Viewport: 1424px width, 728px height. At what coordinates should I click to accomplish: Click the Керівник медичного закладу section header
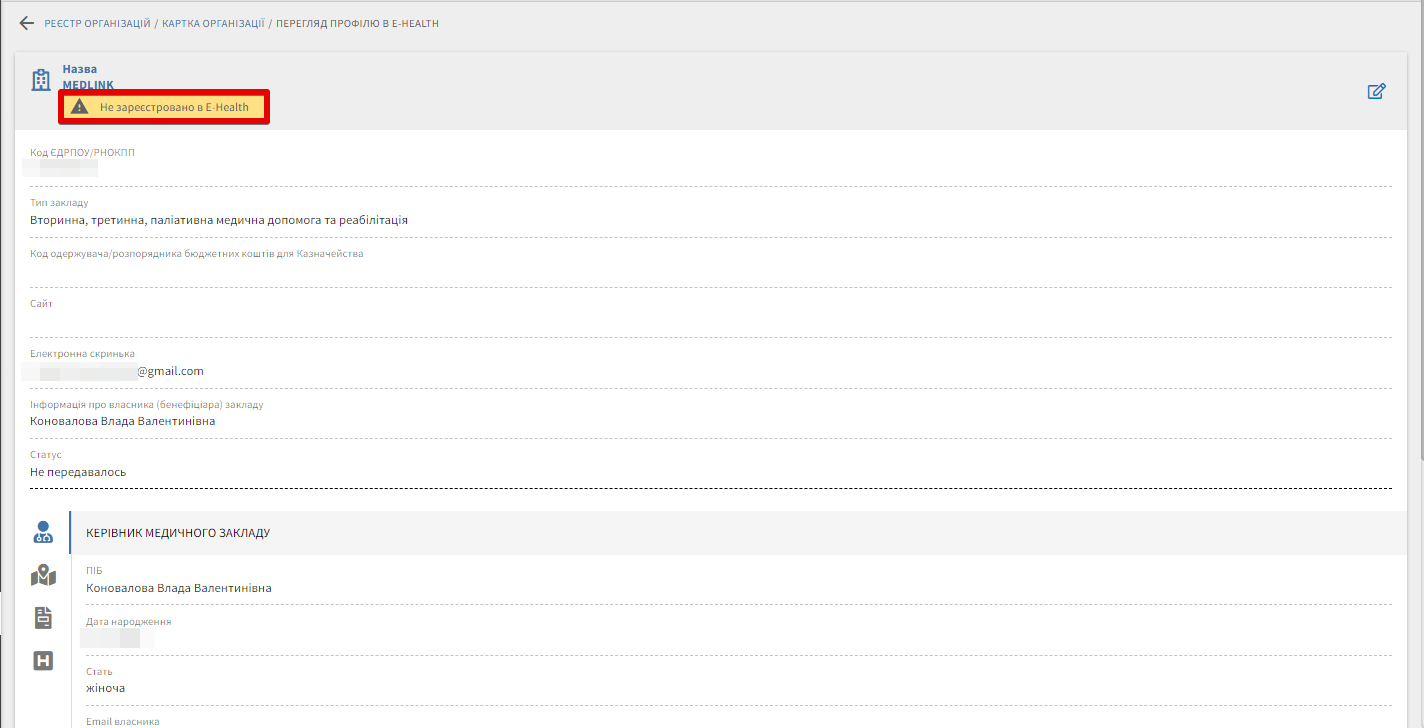tap(178, 533)
